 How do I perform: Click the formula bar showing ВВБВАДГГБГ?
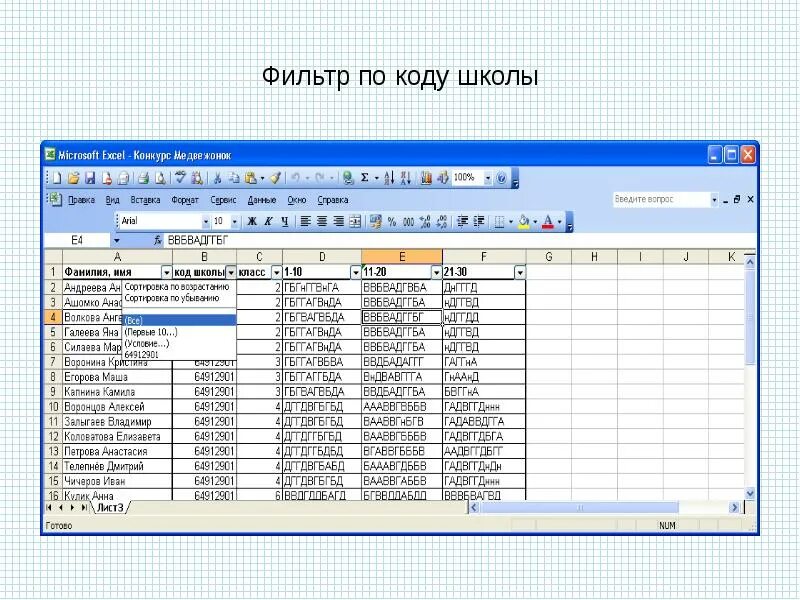click(x=459, y=240)
